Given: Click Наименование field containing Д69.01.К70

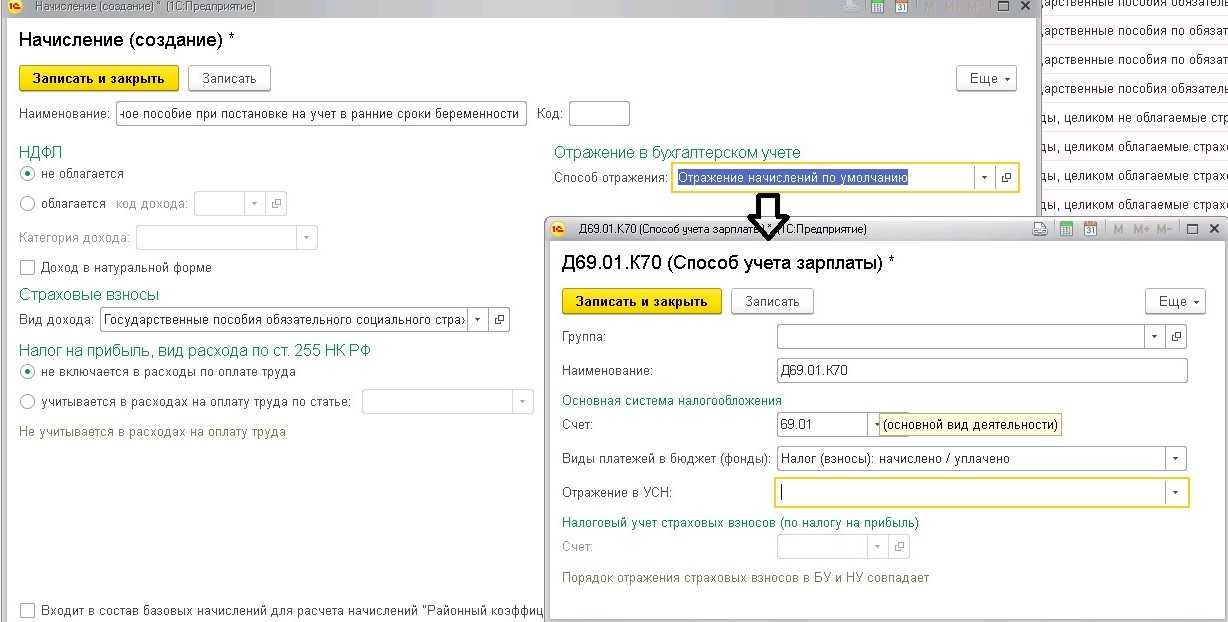Looking at the screenshot, I should tap(982, 371).
